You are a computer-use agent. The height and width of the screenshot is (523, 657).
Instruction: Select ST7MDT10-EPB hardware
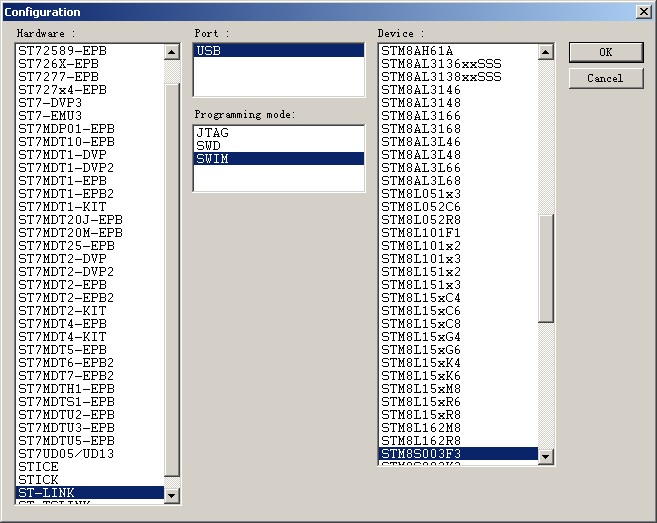coord(90,142)
